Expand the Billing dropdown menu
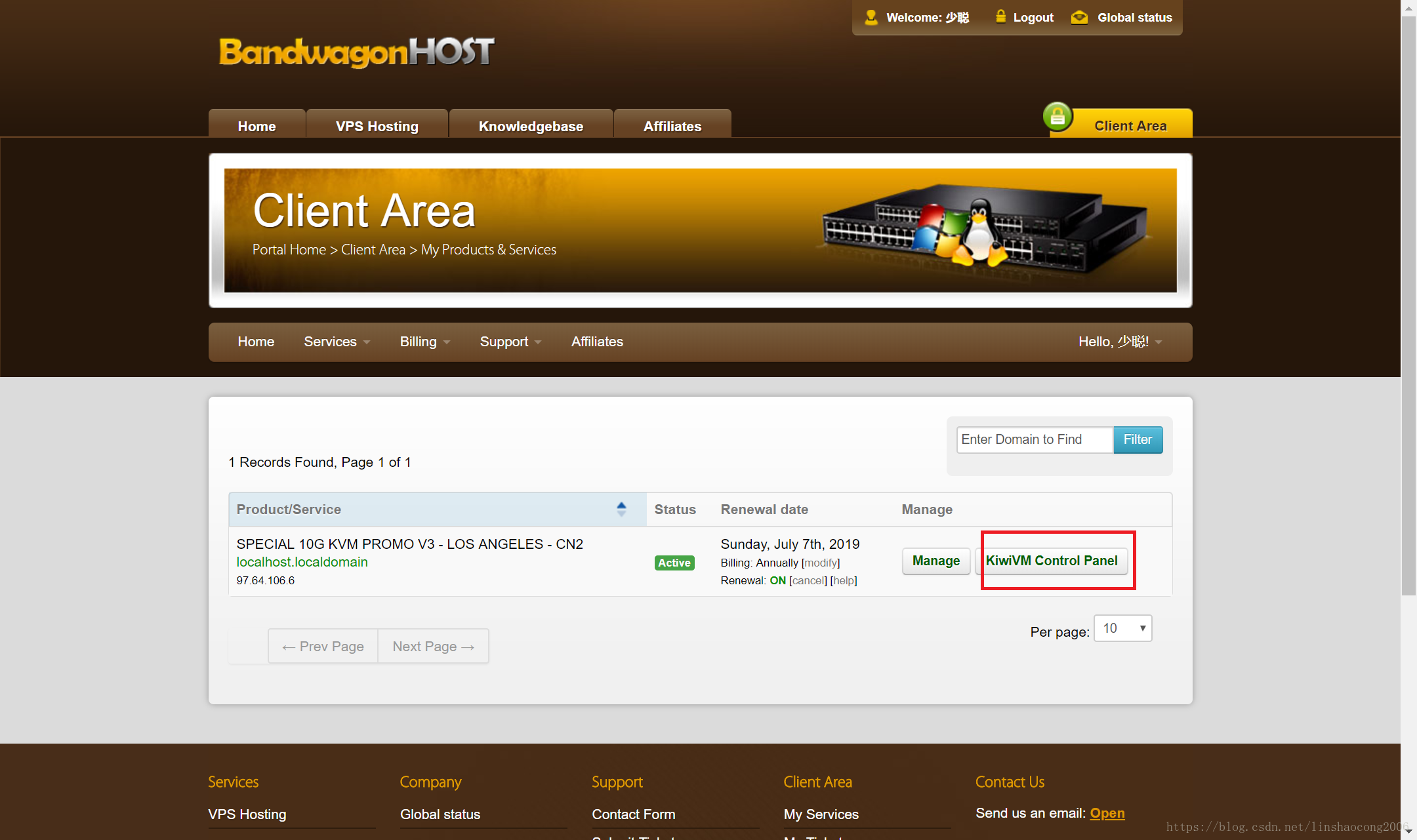1417x840 pixels. 424,342
